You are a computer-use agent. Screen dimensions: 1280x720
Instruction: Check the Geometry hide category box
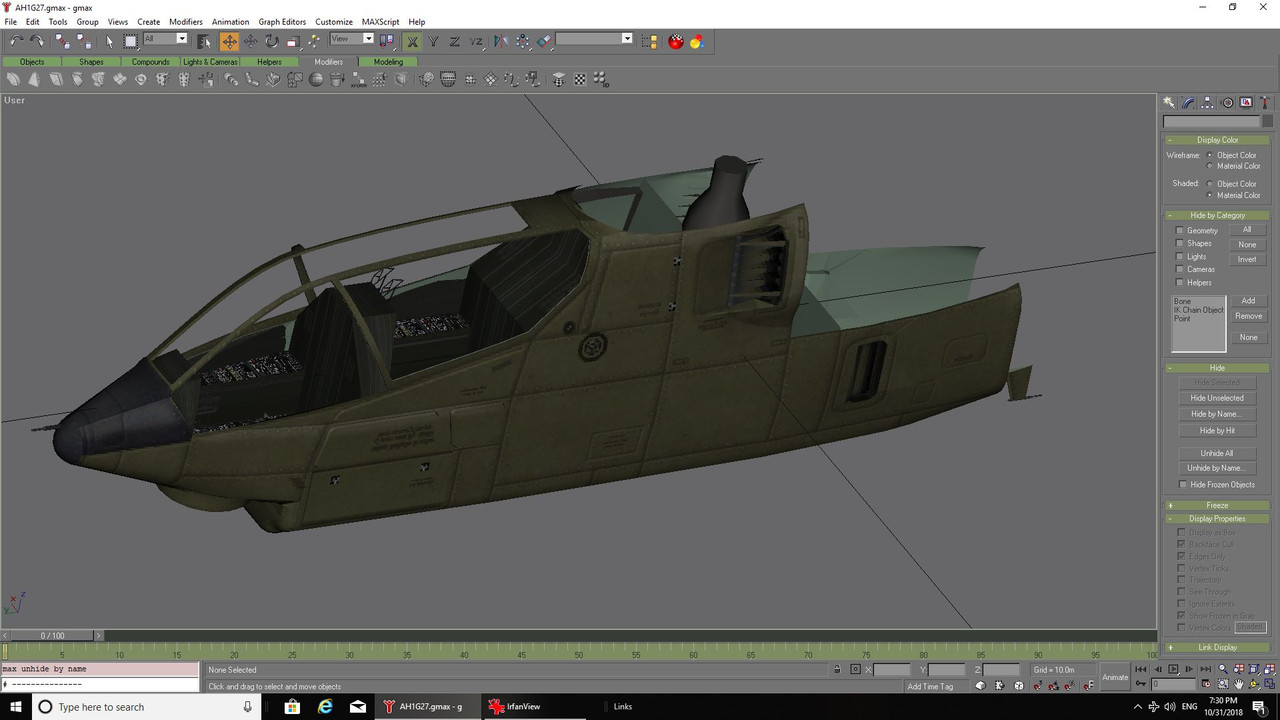[1180, 231]
